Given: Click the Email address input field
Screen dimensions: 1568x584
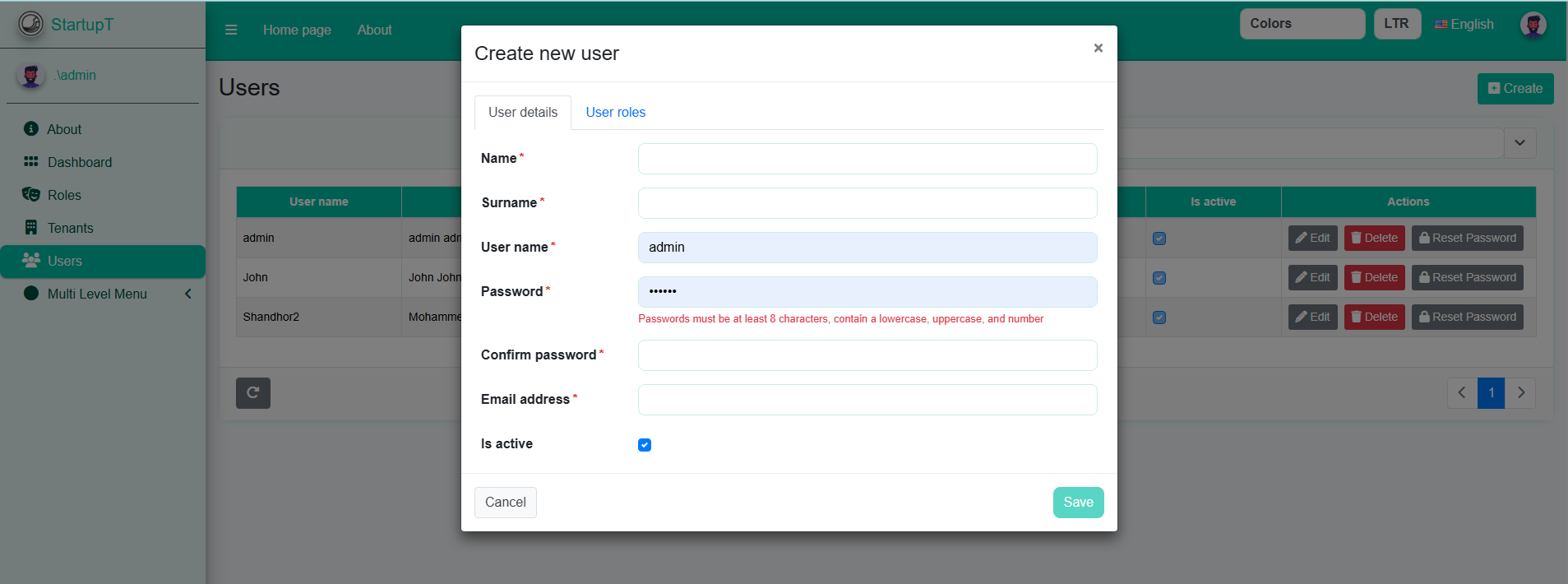Looking at the screenshot, I should click(867, 400).
